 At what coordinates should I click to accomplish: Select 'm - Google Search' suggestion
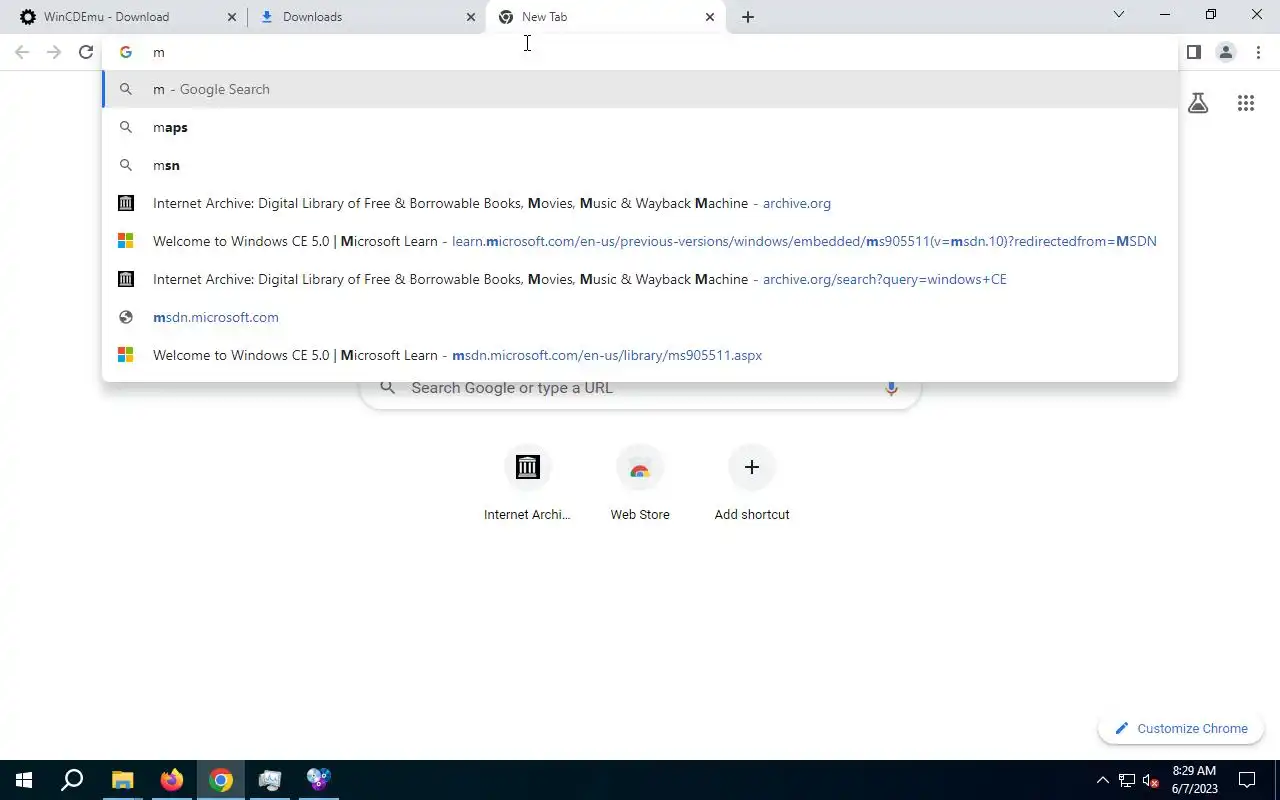(x=640, y=89)
